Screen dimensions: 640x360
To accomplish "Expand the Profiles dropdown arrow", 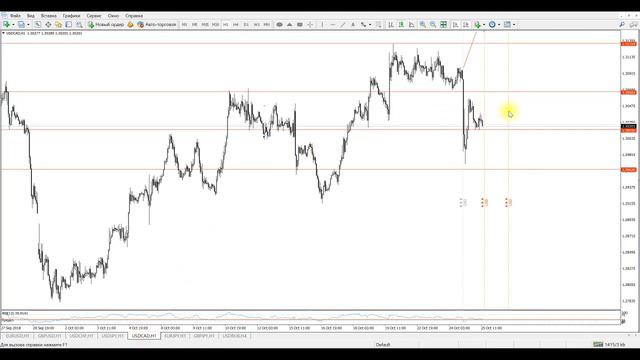I will (x=28, y=24).
